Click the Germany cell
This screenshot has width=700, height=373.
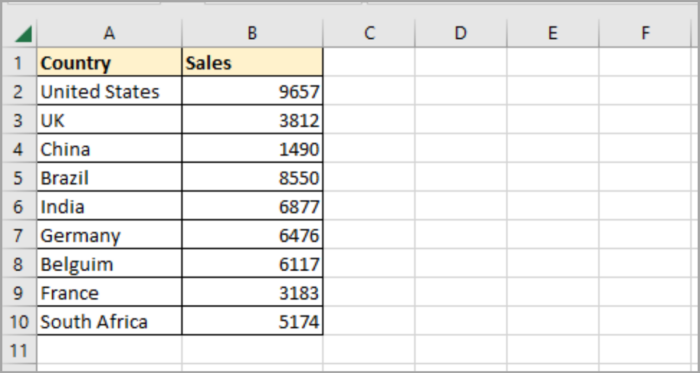click(109, 235)
